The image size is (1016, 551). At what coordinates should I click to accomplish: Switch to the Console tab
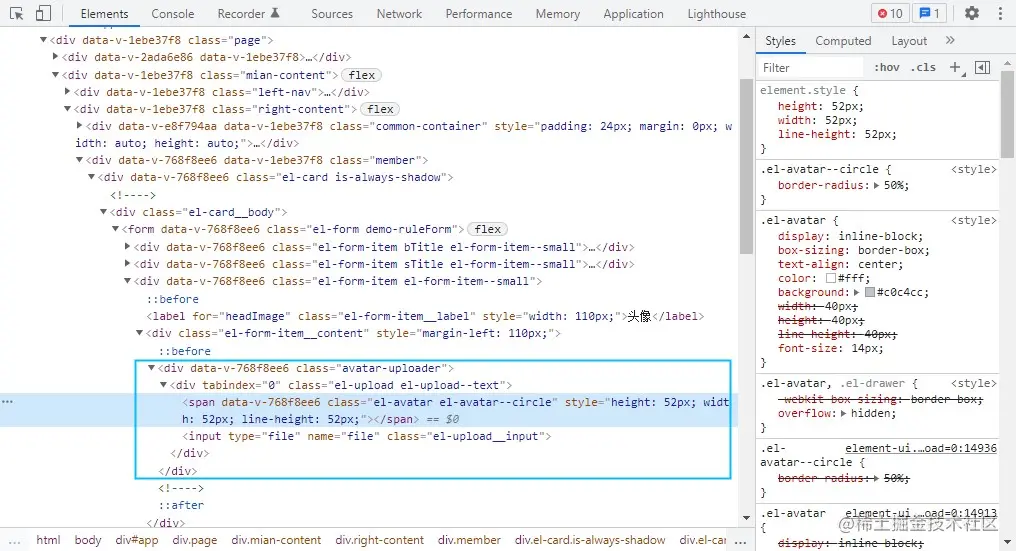(x=172, y=14)
